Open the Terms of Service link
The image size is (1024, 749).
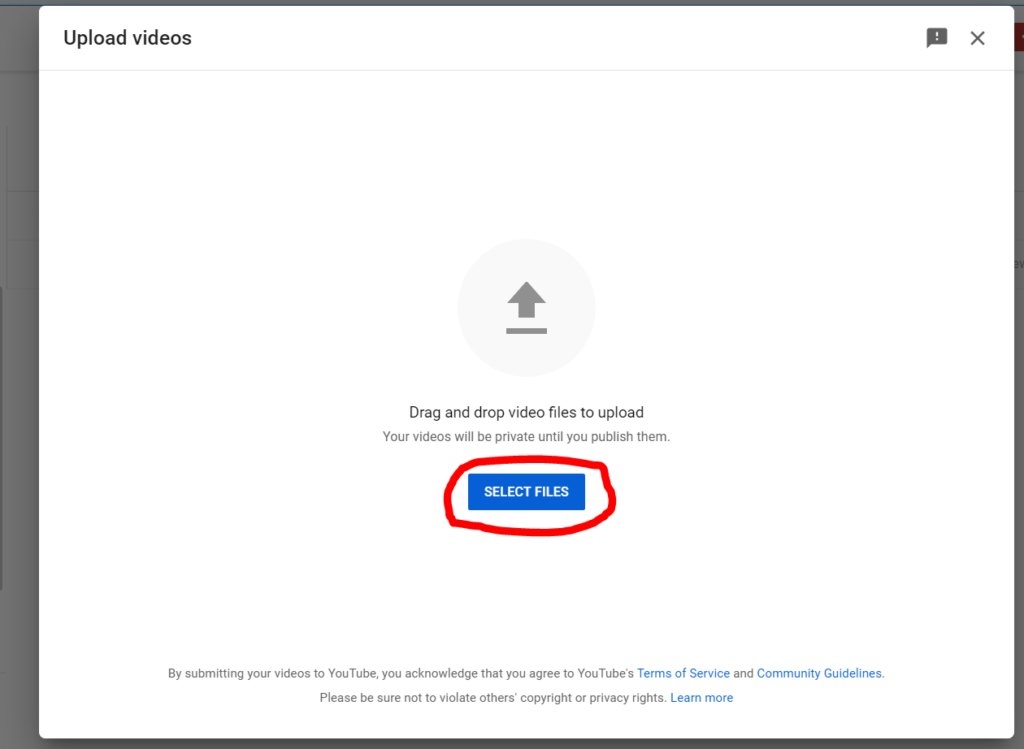[x=683, y=673]
